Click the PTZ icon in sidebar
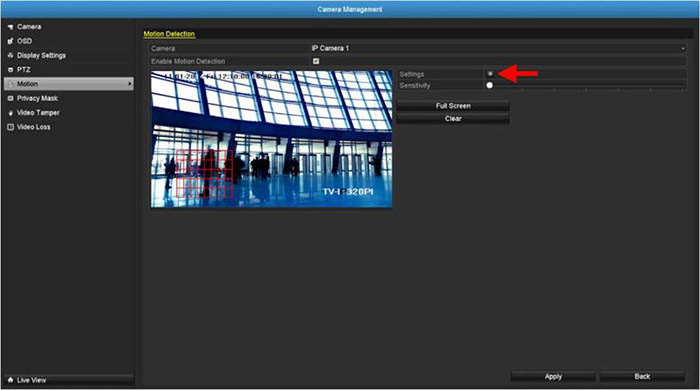This screenshot has height=390, width=700. (10, 70)
